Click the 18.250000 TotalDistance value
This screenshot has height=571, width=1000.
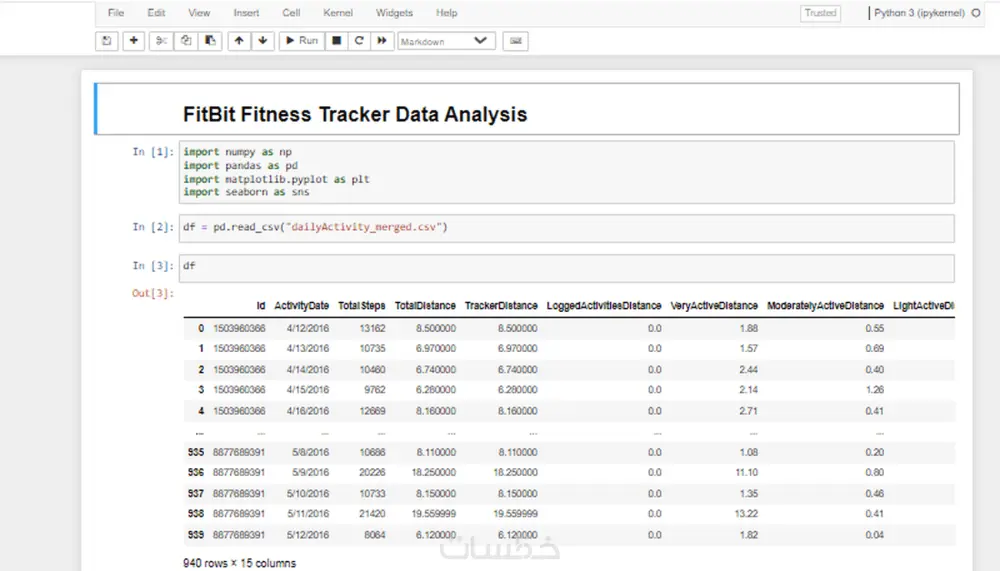tap(434, 473)
